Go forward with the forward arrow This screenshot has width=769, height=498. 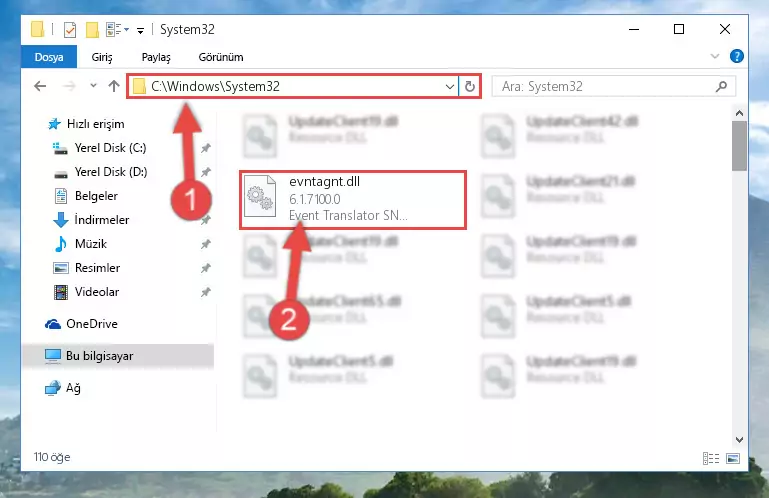pyautogui.click(x=69, y=86)
